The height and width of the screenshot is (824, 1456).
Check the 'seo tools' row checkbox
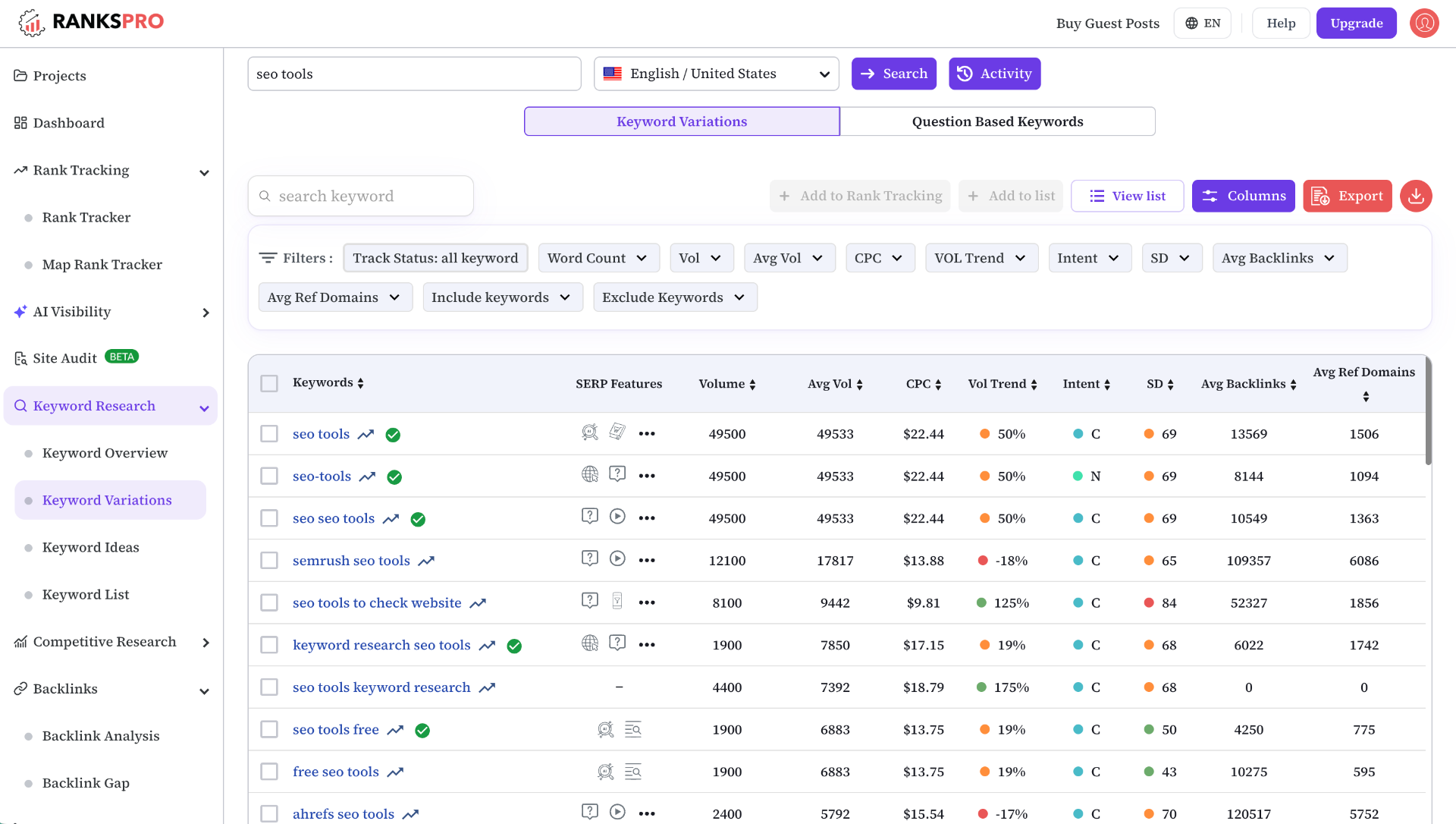pos(269,434)
